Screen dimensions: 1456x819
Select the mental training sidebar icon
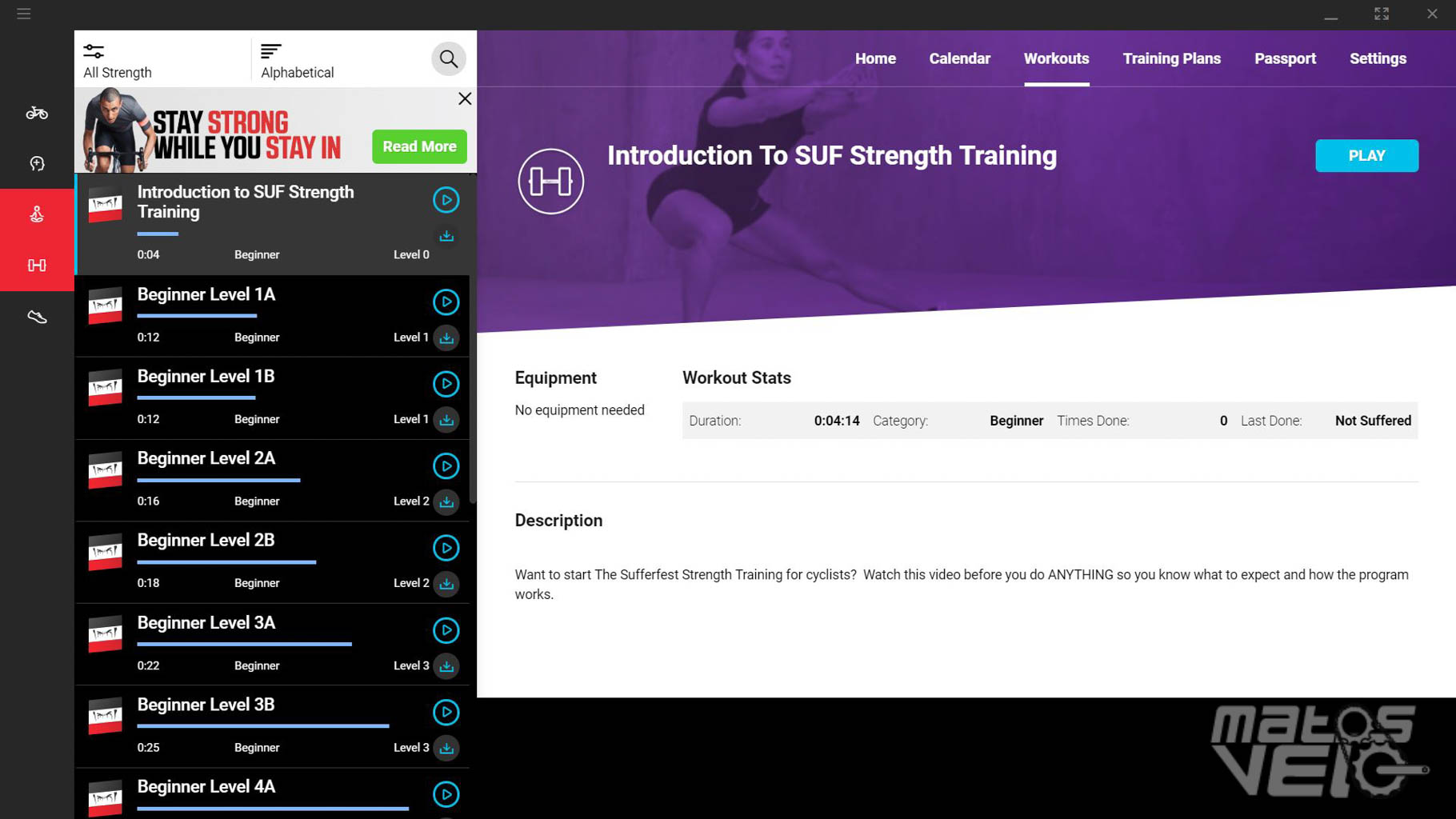coord(37,163)
